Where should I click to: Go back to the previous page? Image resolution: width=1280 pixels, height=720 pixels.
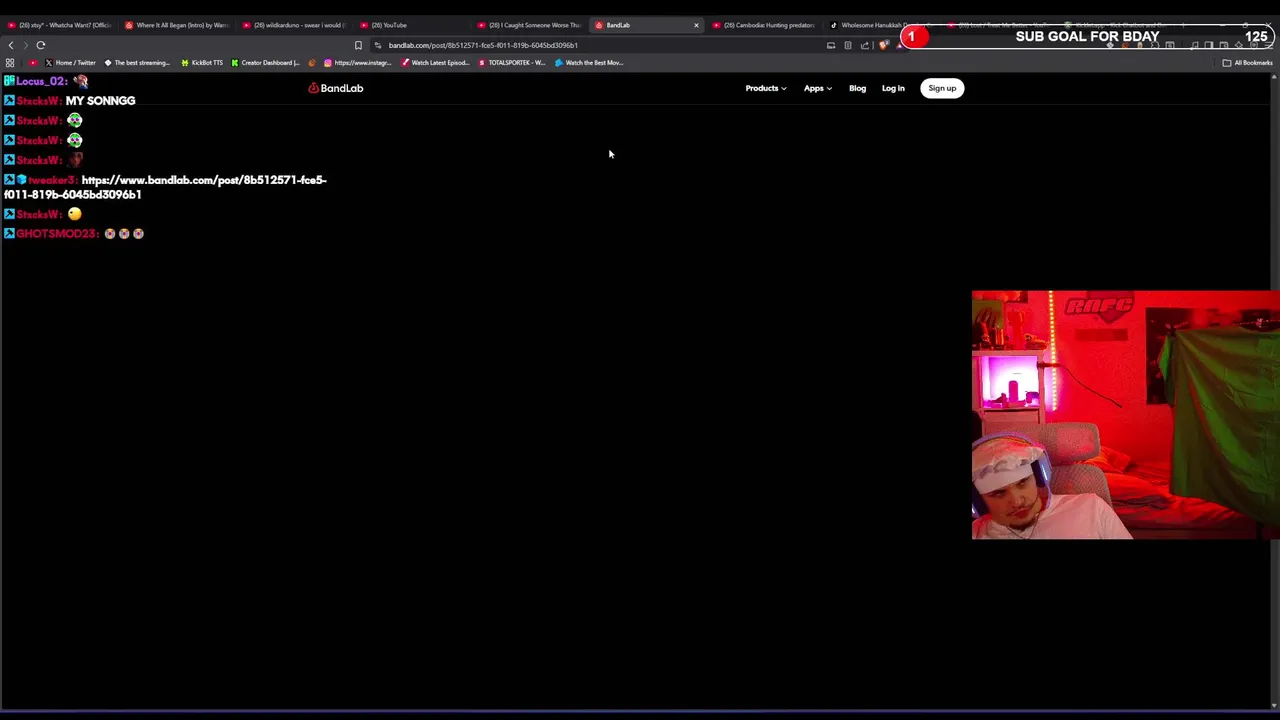tap(11, 45)
